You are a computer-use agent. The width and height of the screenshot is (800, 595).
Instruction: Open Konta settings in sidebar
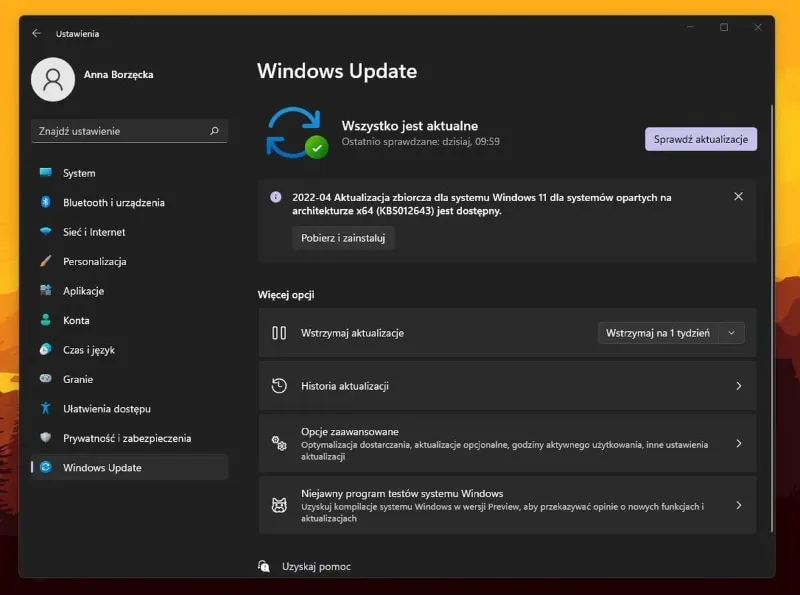(76, 320)
